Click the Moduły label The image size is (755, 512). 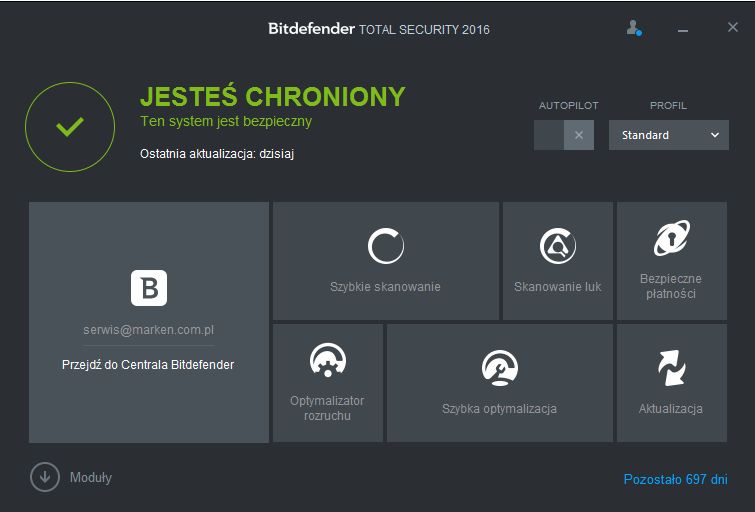pyautogui.click(x=91, y=478)
